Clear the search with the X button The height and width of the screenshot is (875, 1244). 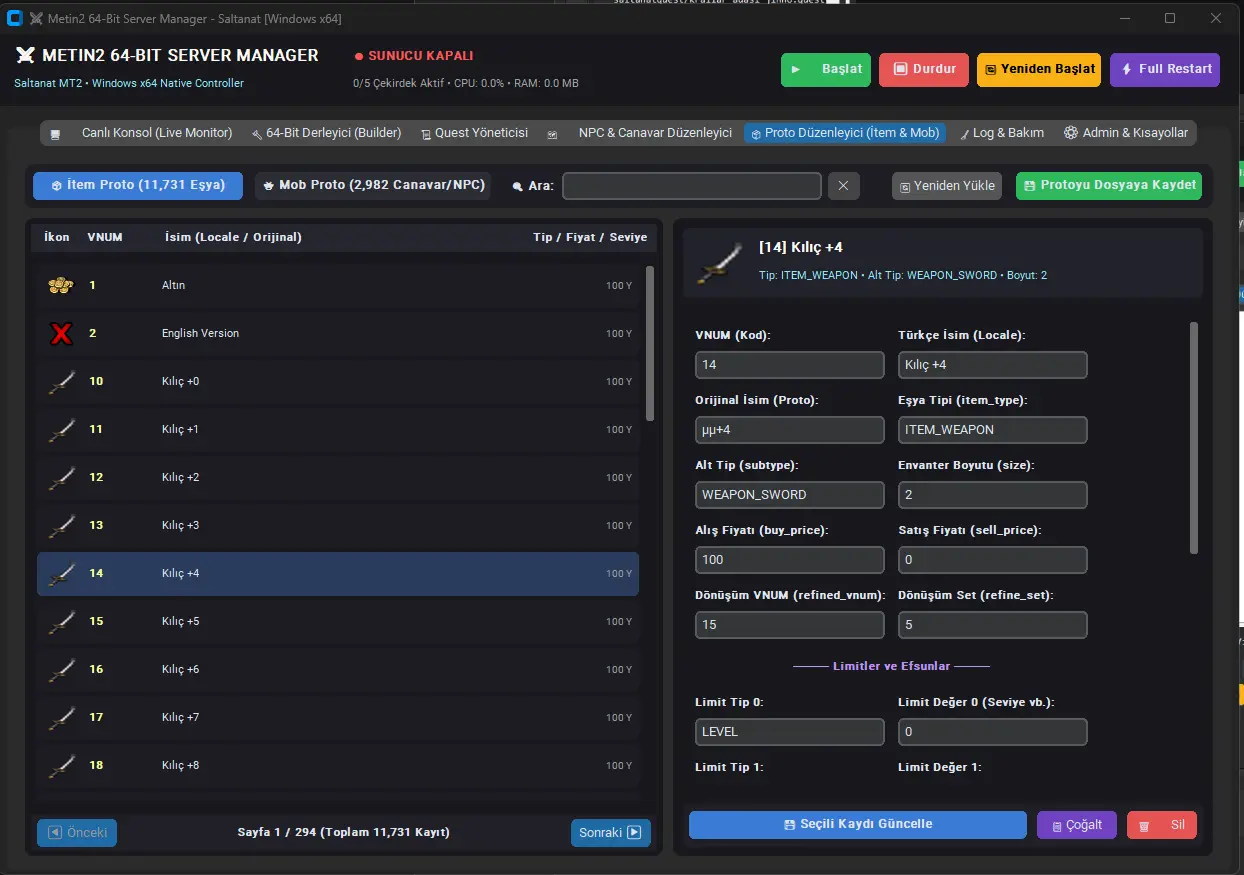pyautogui.click(x=843, y=186)
